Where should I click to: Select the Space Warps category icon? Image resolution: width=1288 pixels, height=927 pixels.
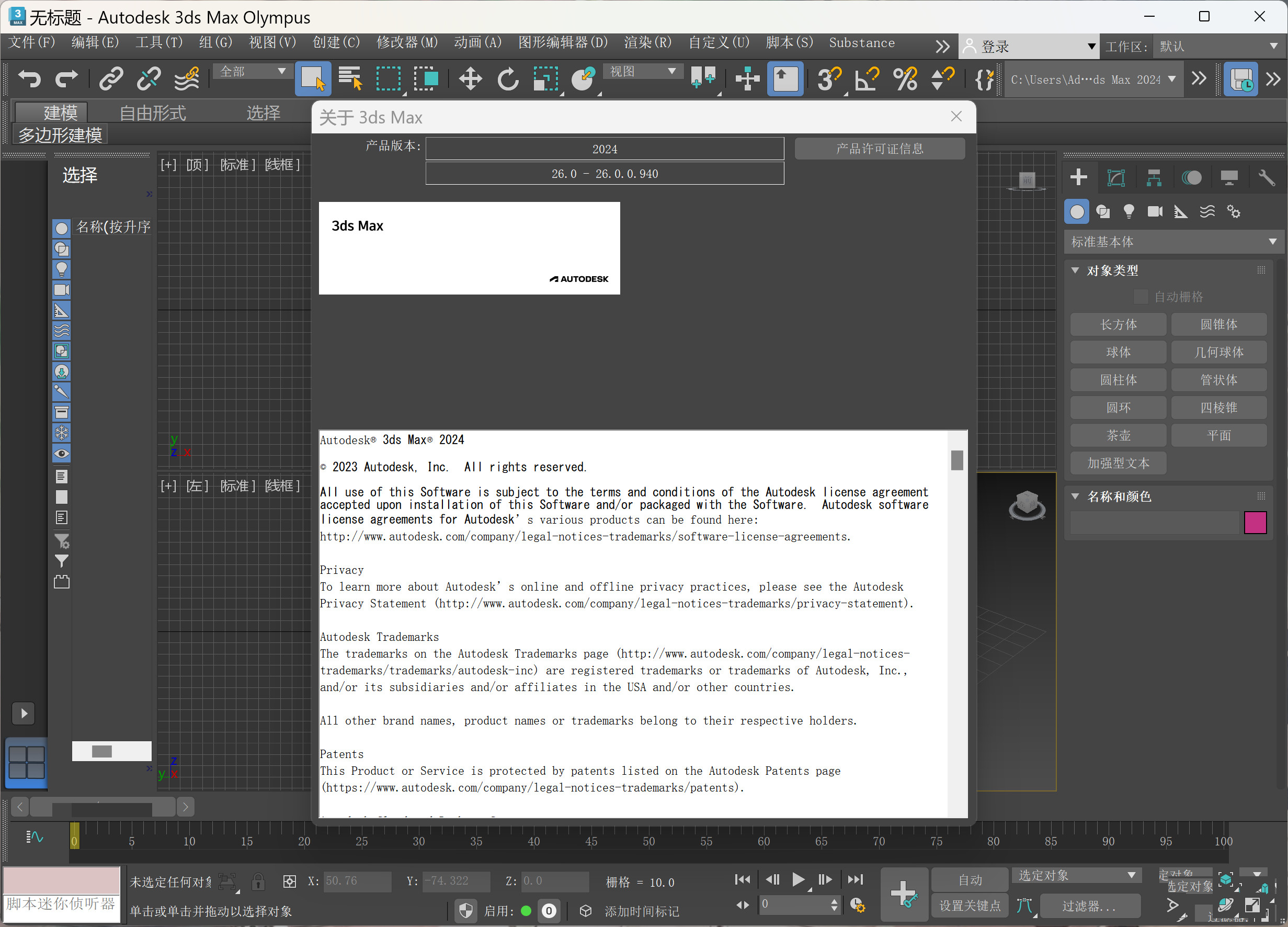tap(1207, 212)
